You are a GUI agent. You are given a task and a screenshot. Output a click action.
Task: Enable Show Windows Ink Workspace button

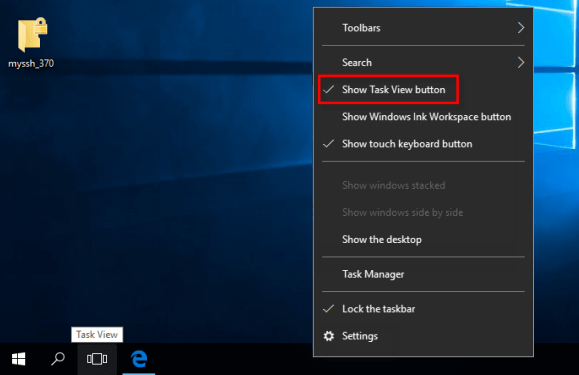pos(423,117)
